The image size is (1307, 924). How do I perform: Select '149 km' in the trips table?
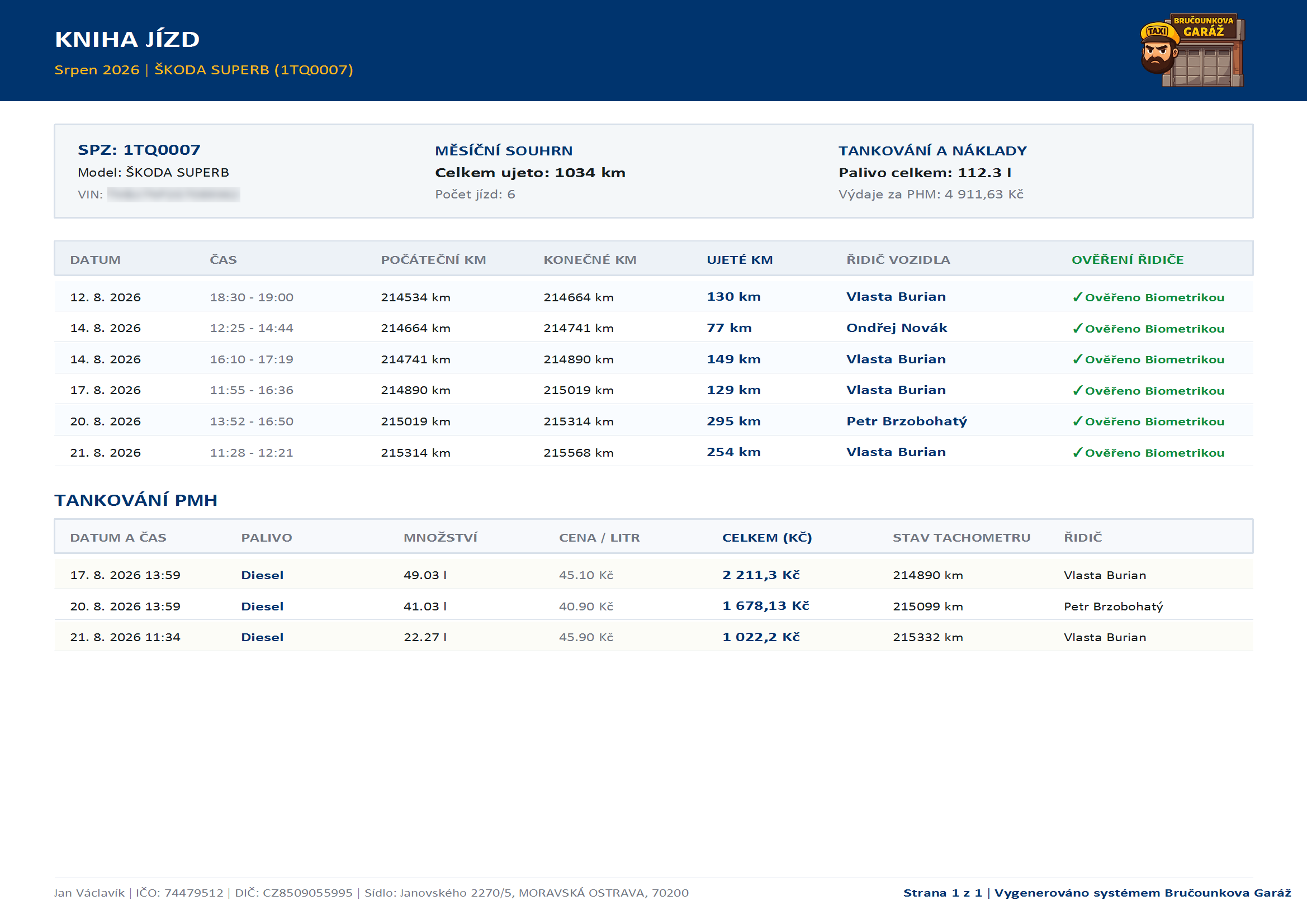pos(734,359)
